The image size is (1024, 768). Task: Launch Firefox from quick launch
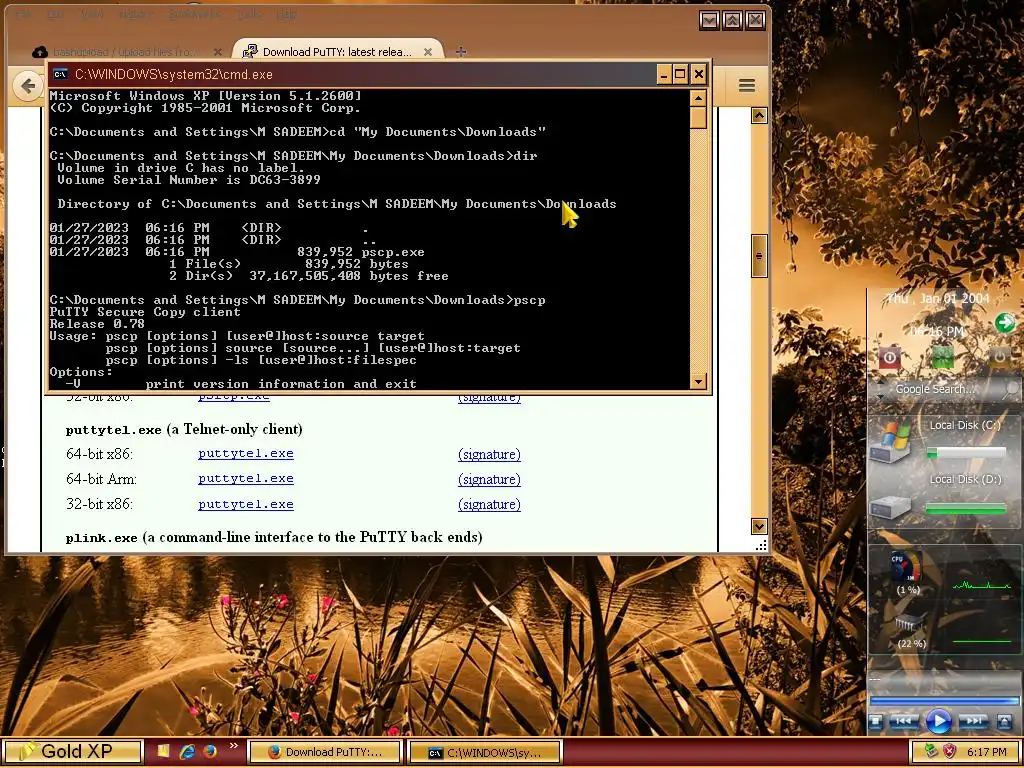(x=210, y=752)
